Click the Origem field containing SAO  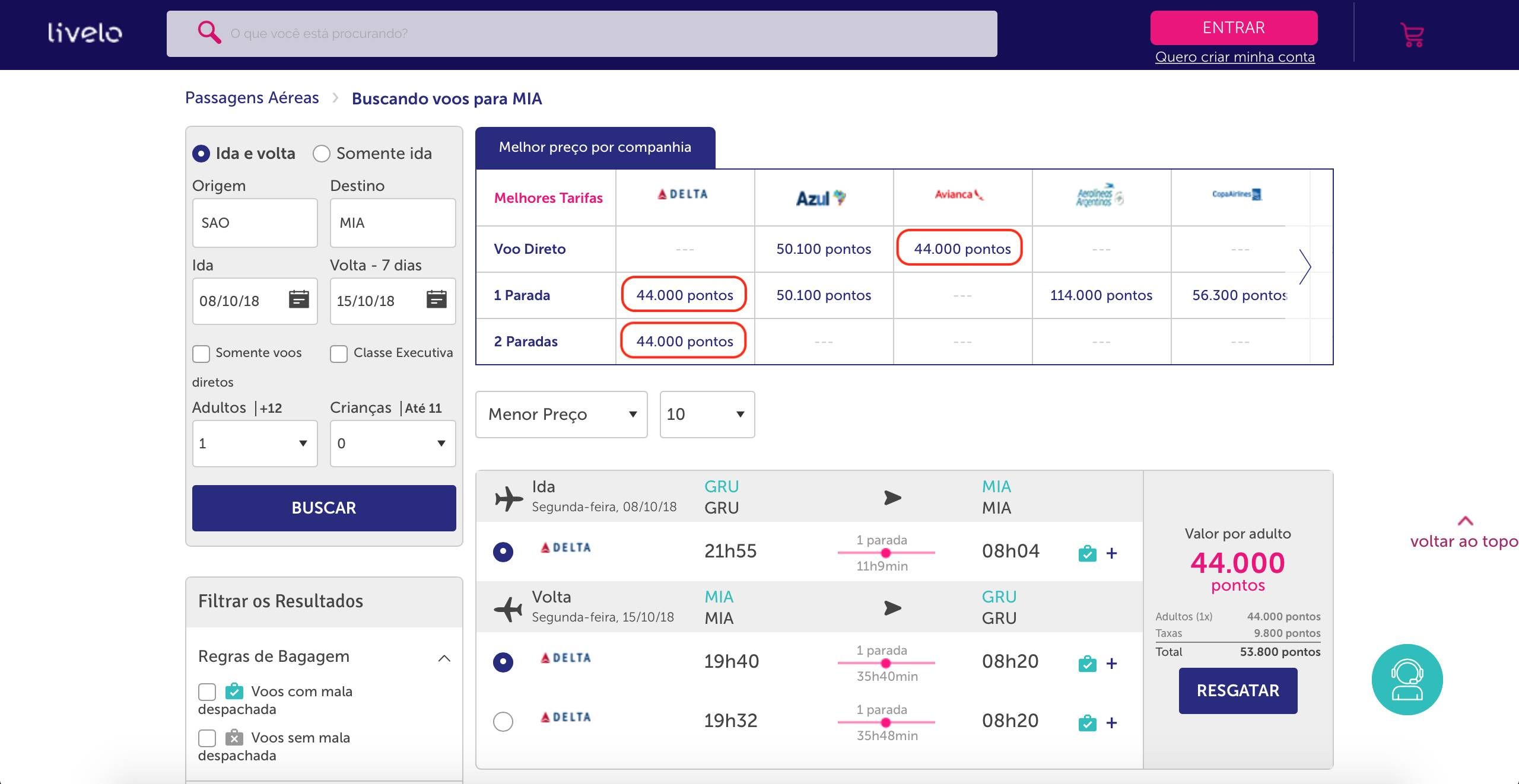[x=255, y=223]
